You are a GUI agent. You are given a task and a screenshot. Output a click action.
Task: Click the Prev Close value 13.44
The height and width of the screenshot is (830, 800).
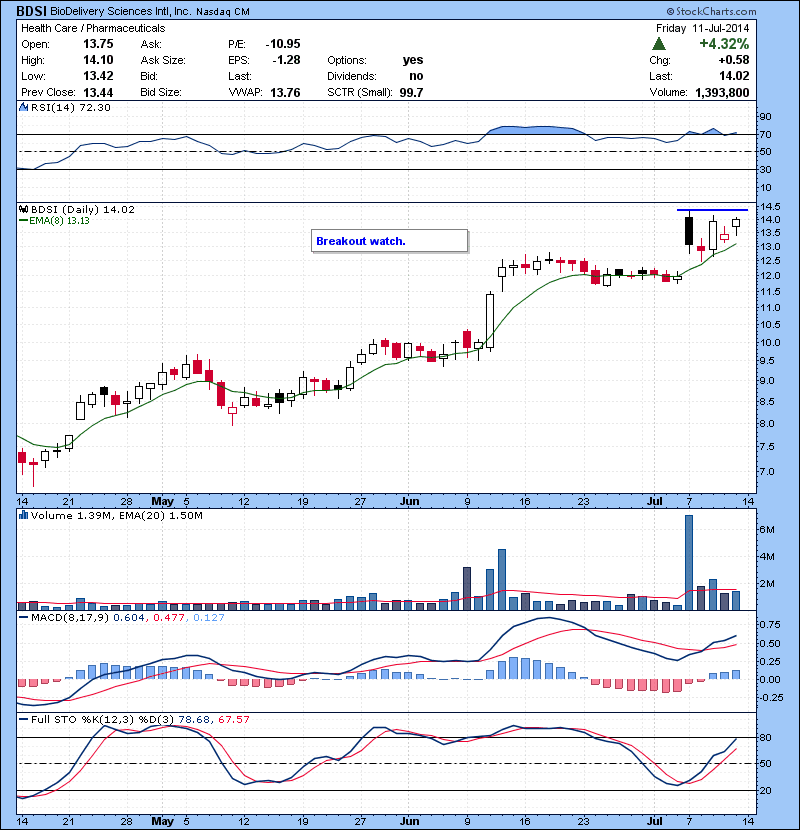[x=98, y=93]
